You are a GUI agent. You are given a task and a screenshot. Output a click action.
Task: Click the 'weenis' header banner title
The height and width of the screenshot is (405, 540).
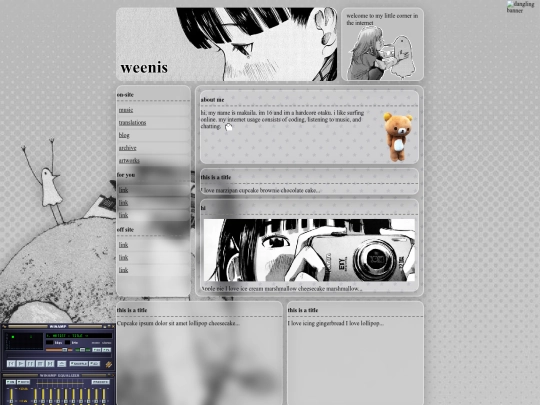(144, 68)
